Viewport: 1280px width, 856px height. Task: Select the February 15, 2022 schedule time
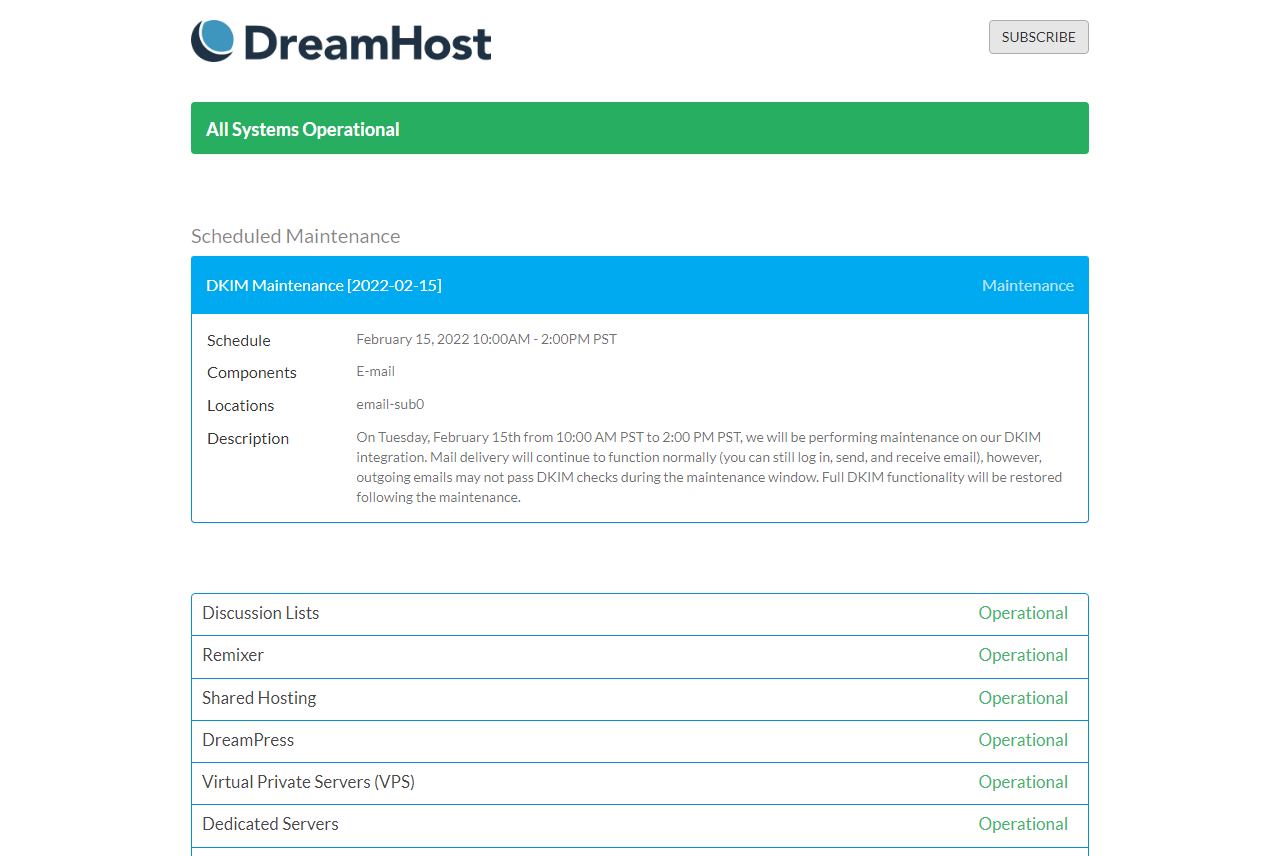487,339
